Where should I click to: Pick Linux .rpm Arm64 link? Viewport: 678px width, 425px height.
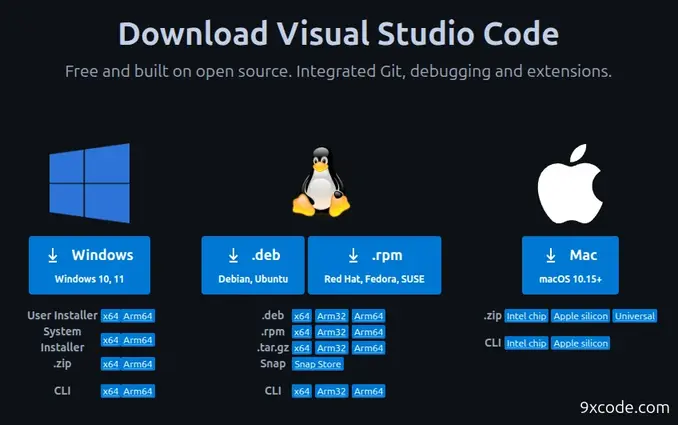[368, 332]
